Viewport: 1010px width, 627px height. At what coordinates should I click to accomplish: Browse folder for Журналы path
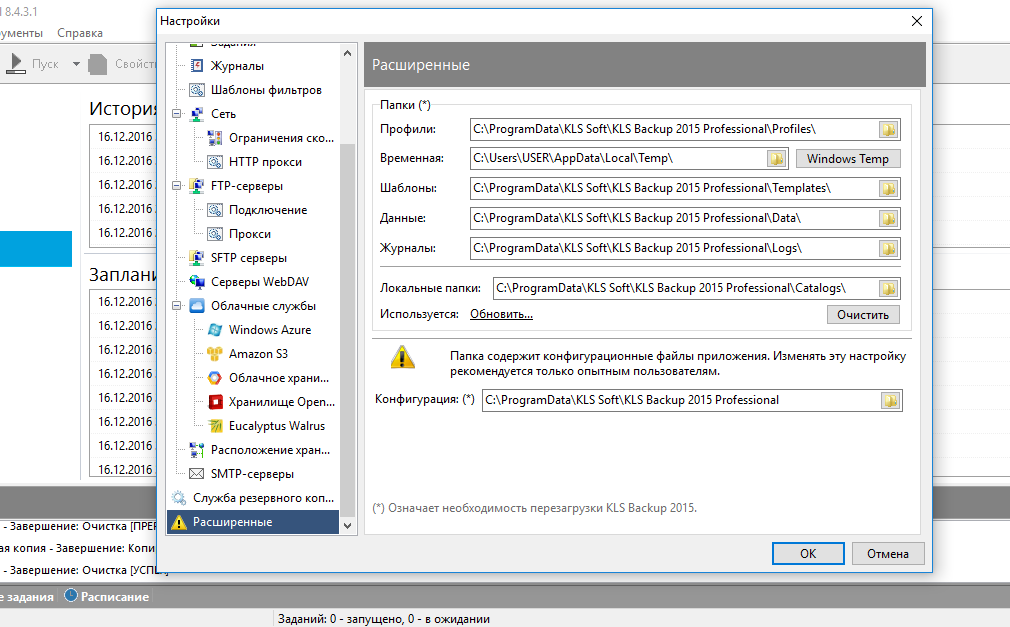click(888, 248)
